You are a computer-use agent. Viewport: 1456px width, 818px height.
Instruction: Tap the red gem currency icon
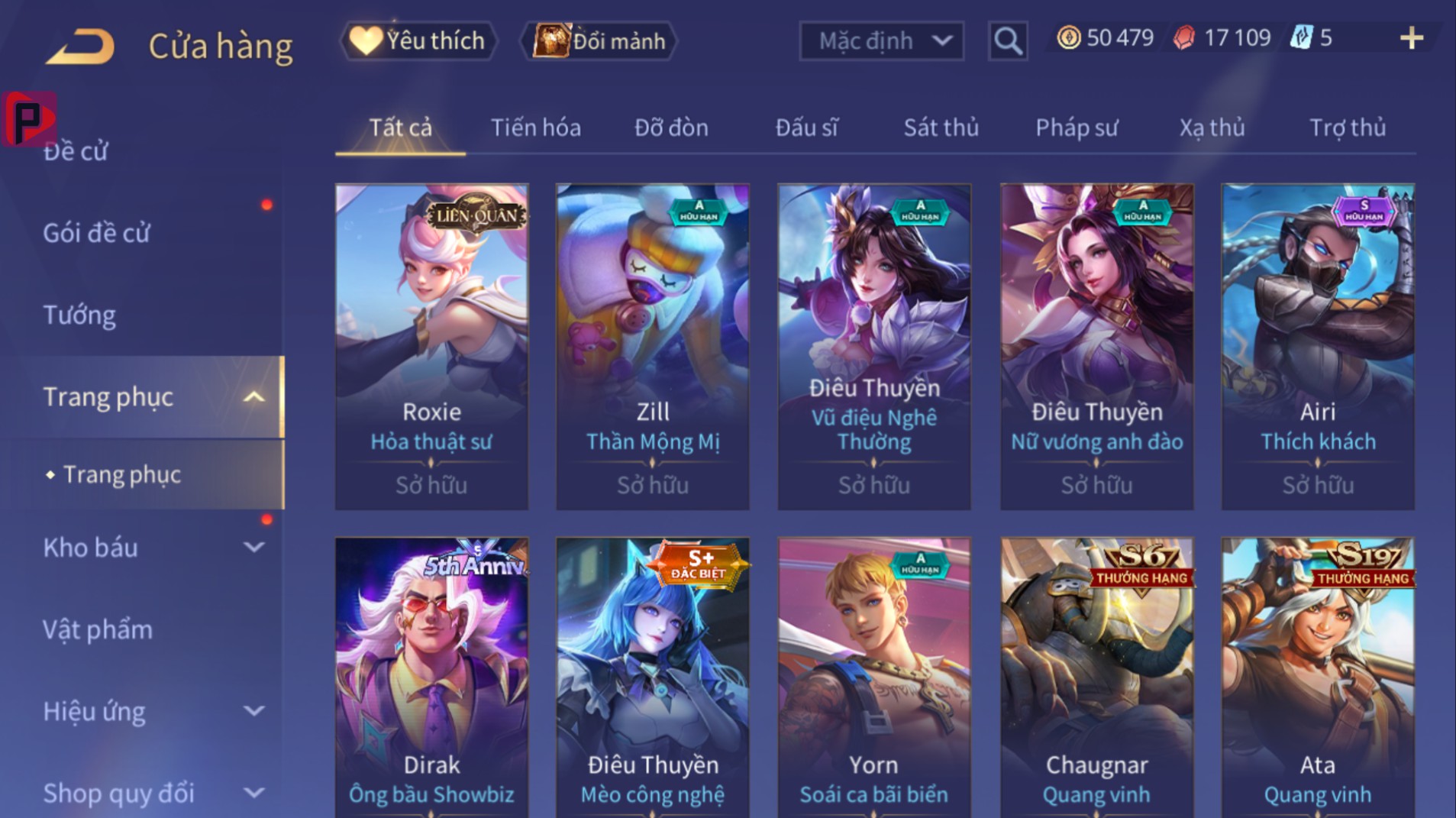click(1183, 37)
